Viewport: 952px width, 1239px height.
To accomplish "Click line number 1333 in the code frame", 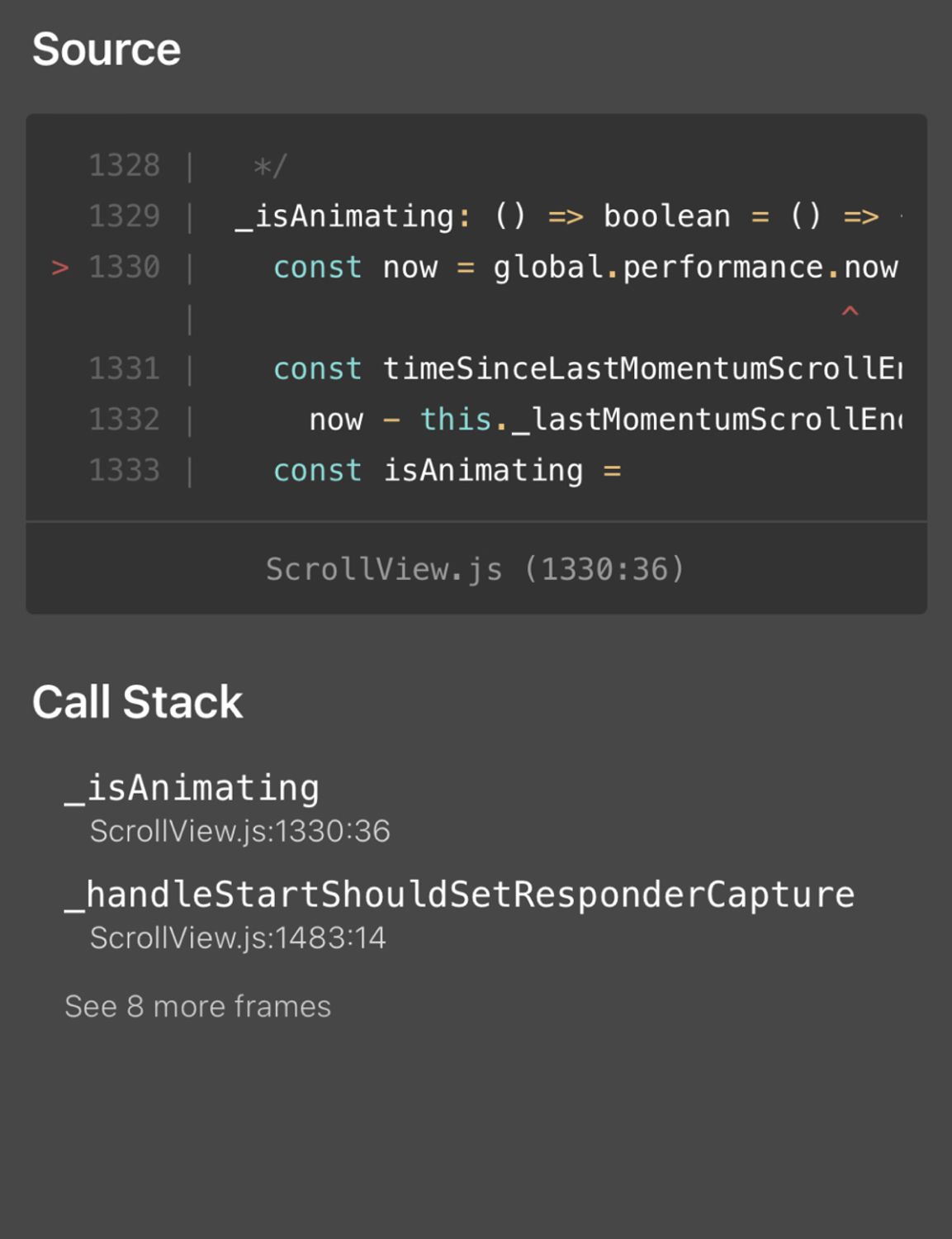I will pos(124,471).
